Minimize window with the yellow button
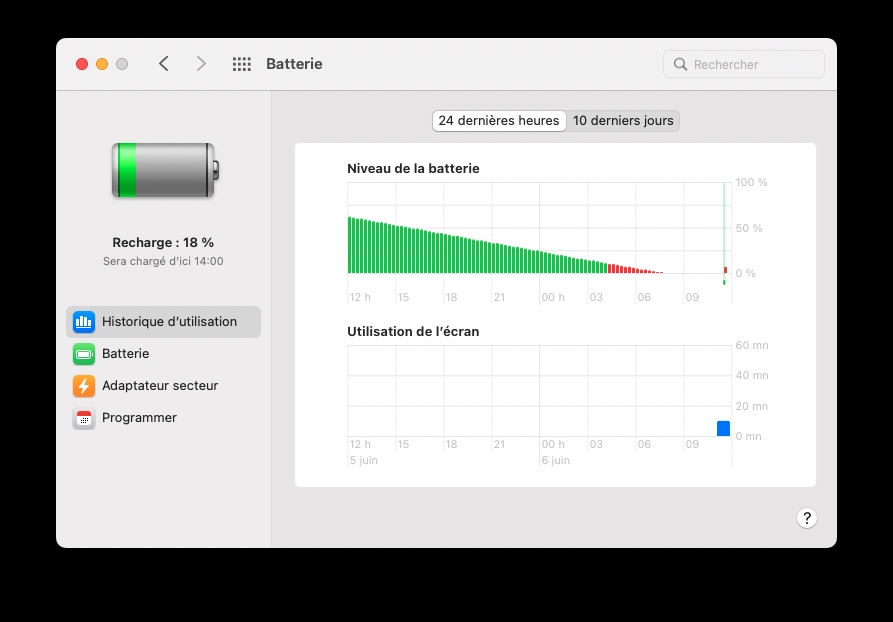The height and width of the screenshot is (622, 893). click(102, 64)
